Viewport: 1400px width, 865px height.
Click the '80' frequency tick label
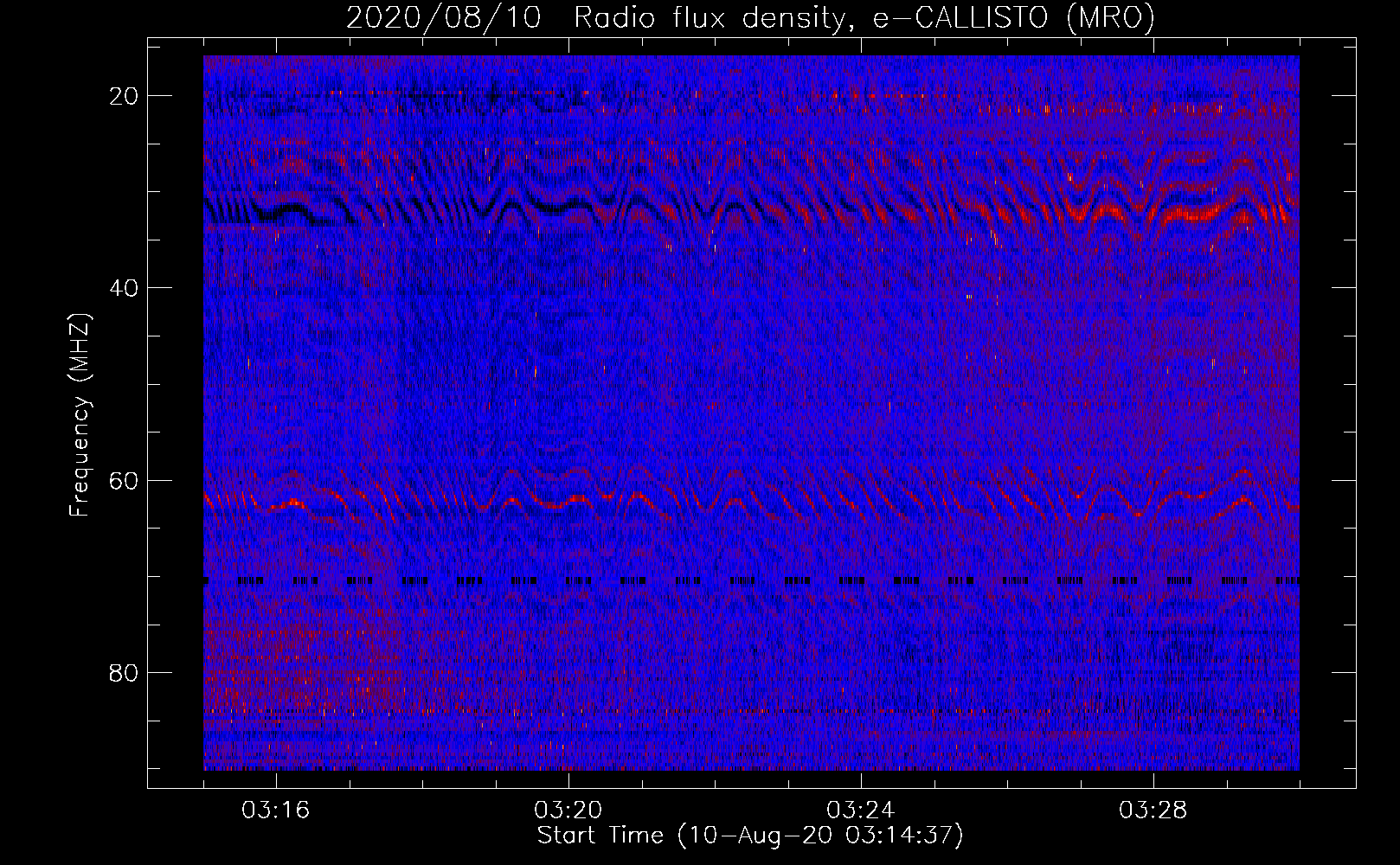[125, 672]
